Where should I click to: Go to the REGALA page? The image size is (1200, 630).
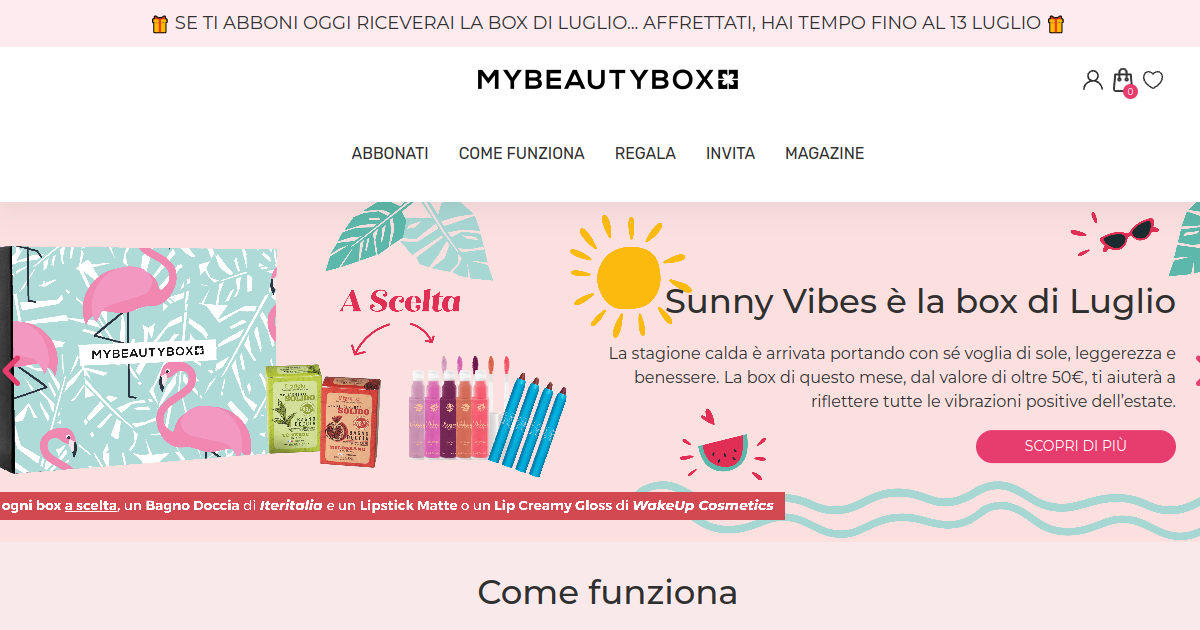645,153
